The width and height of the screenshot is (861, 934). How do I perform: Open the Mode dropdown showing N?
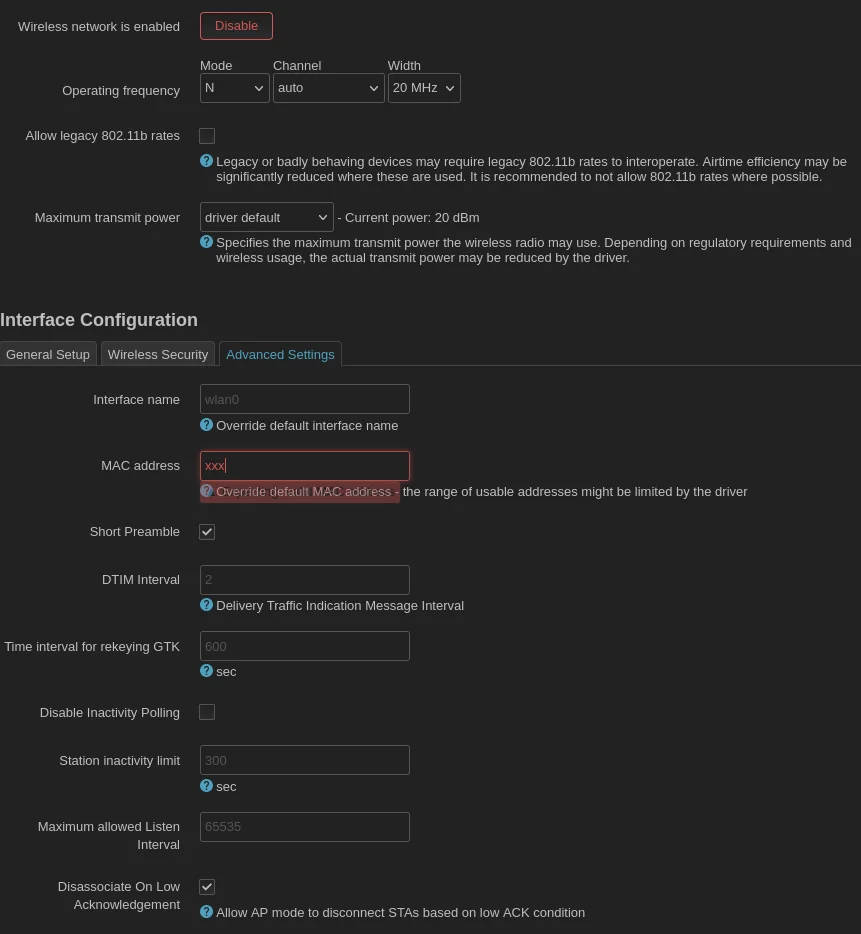pyautogui.click(x=235, y=88)
